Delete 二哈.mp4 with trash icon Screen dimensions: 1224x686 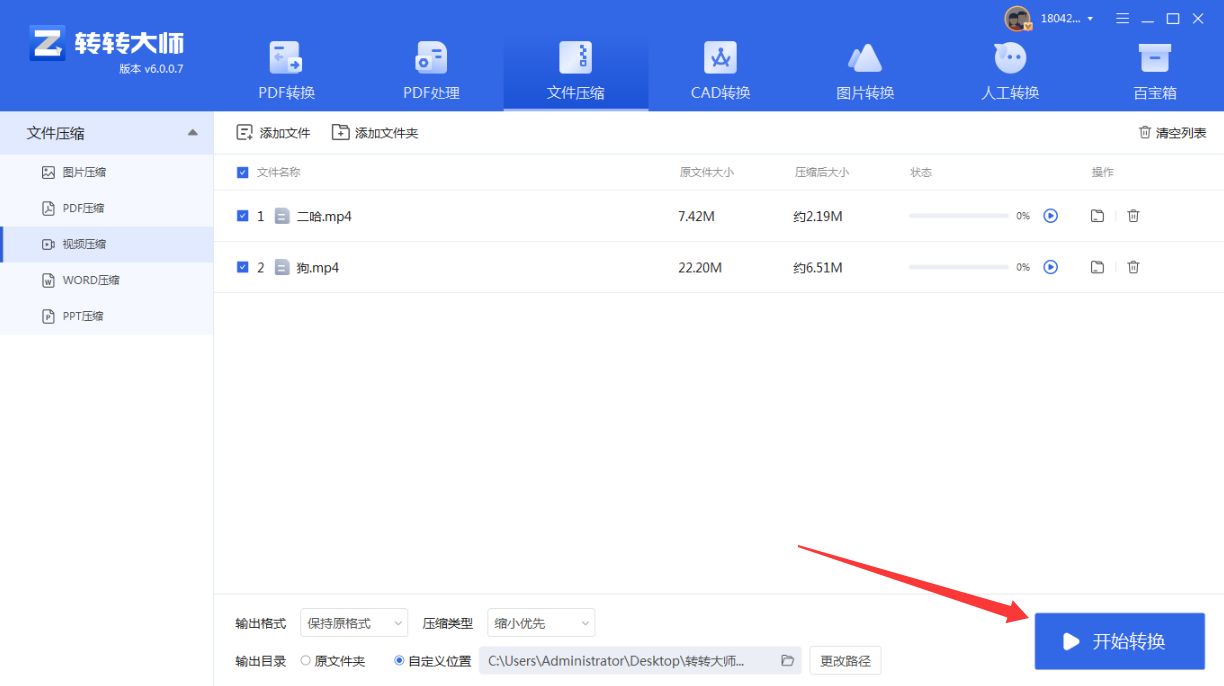pos(1133,215)
